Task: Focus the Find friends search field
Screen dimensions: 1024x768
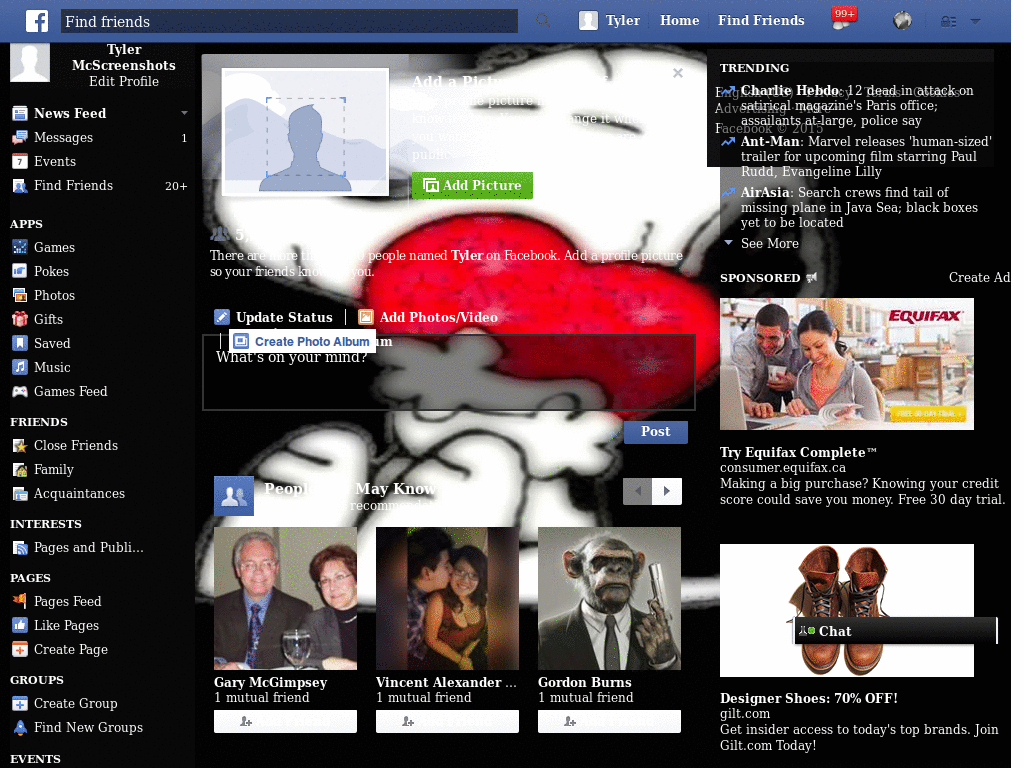Action: coord(289,21)
